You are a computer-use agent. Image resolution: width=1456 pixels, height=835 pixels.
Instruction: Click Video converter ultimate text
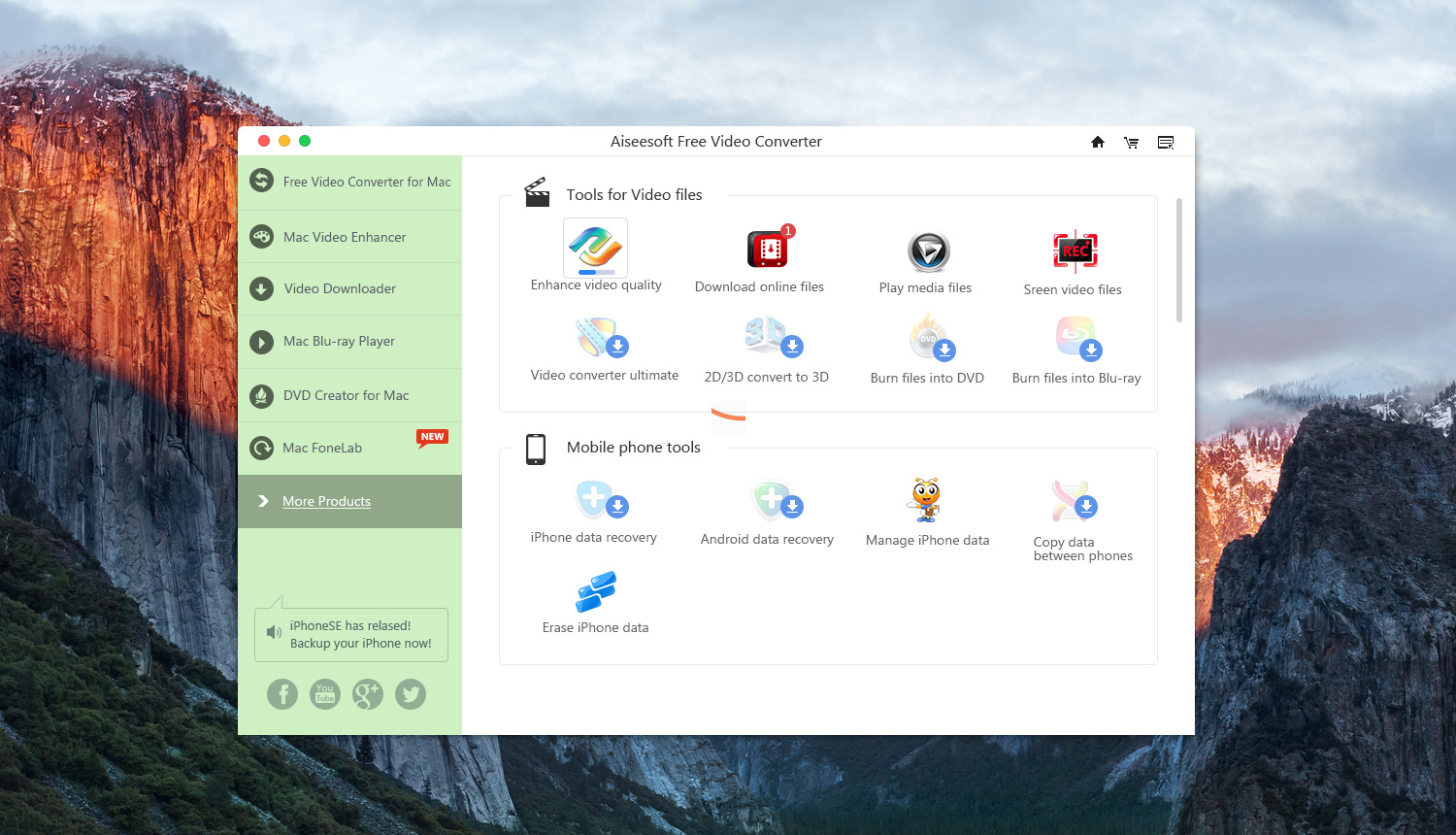[605, 375]
